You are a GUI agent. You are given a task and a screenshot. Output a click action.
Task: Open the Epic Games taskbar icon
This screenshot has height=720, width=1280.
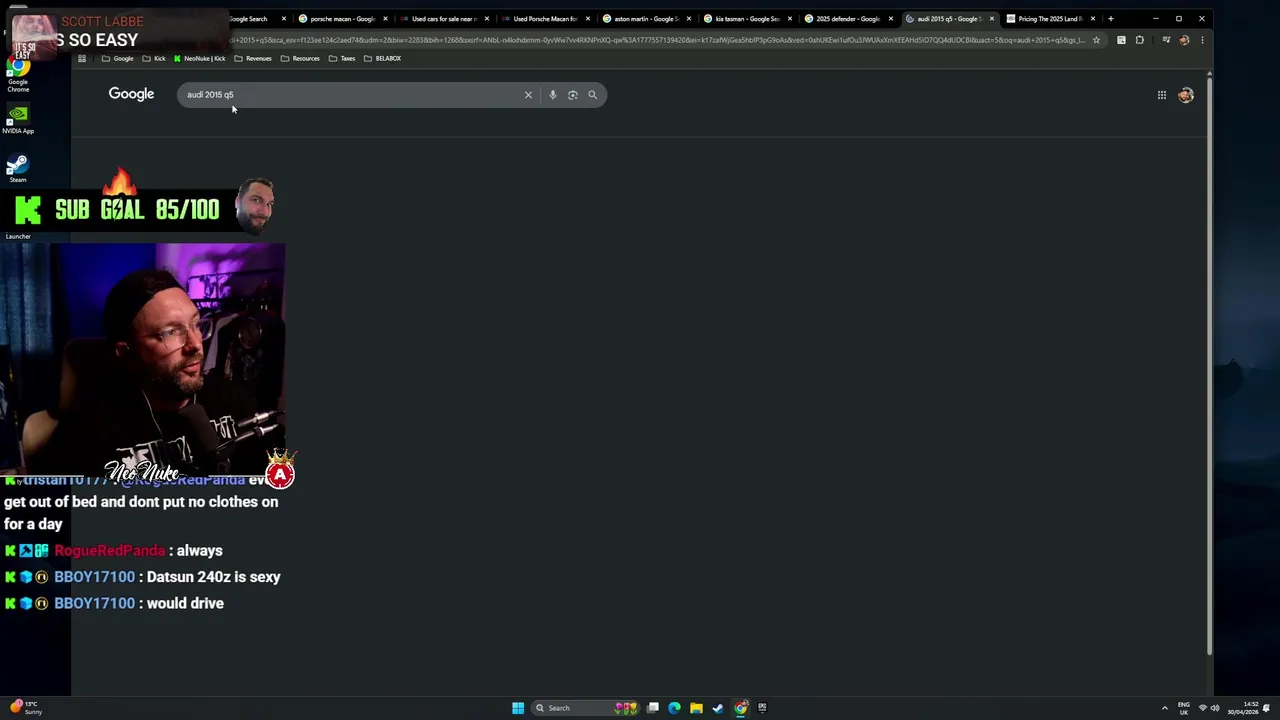762,708
